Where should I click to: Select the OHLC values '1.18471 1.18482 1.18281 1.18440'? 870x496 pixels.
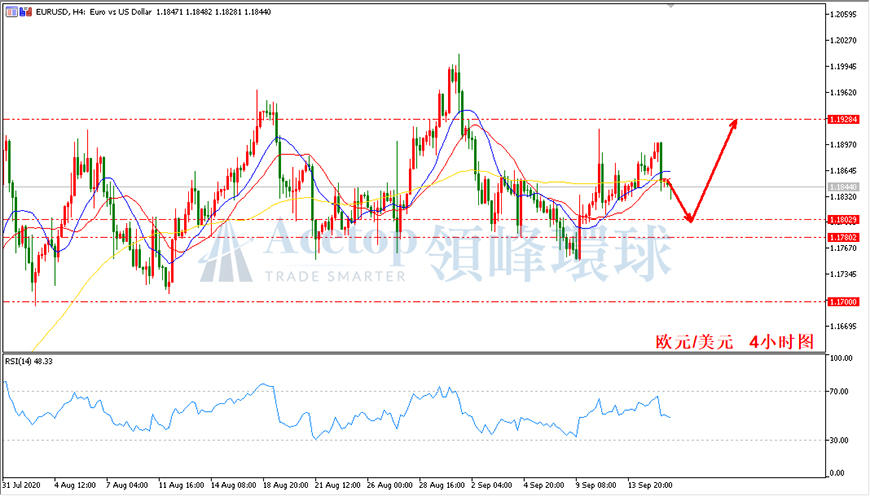pos(213,12)
